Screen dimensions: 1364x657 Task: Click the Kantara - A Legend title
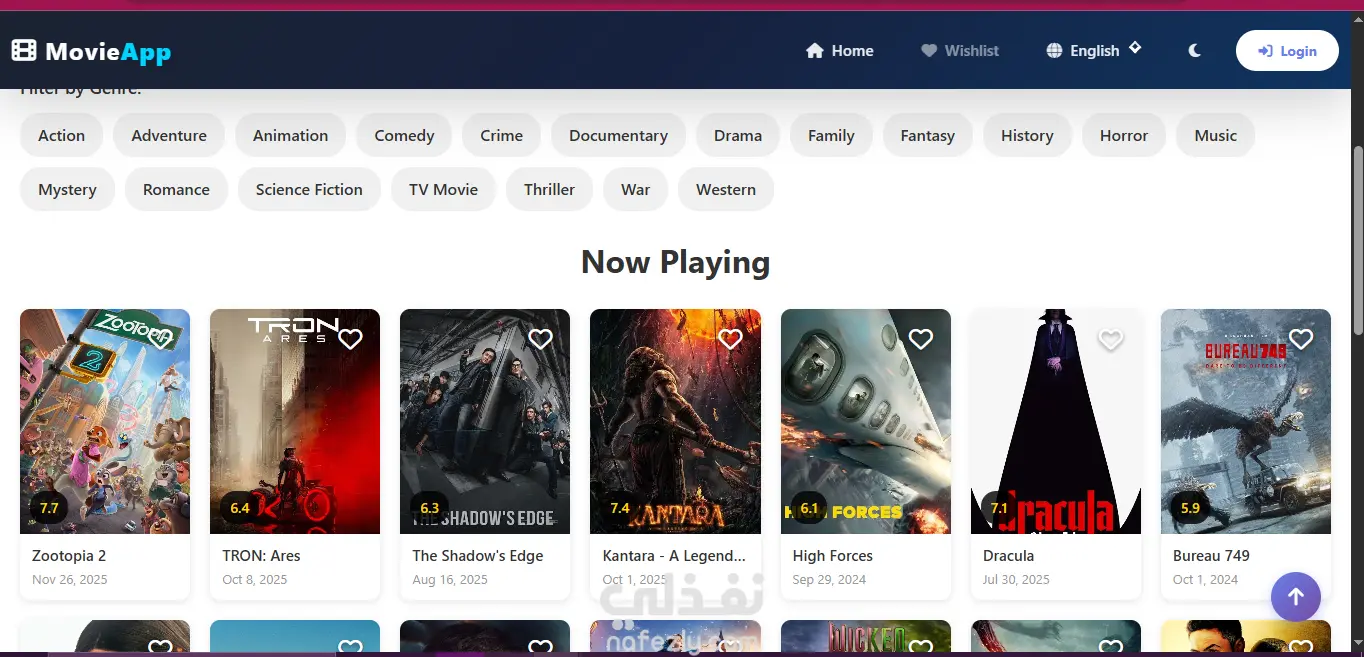pyautogui.click(x=674, y=555)
